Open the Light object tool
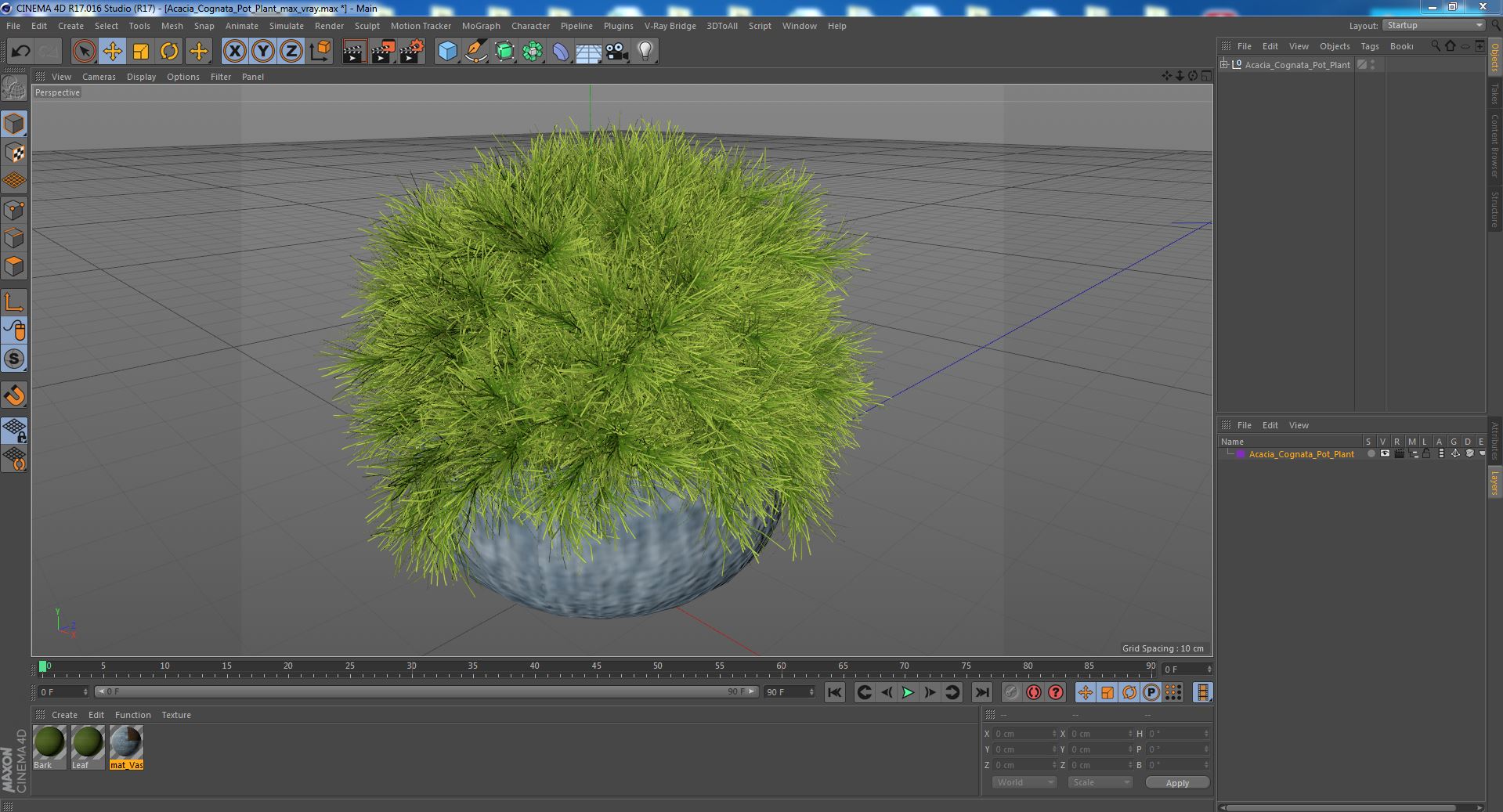Image resolution: width=1503 pixels, height=812 pixels. [645, 52]
